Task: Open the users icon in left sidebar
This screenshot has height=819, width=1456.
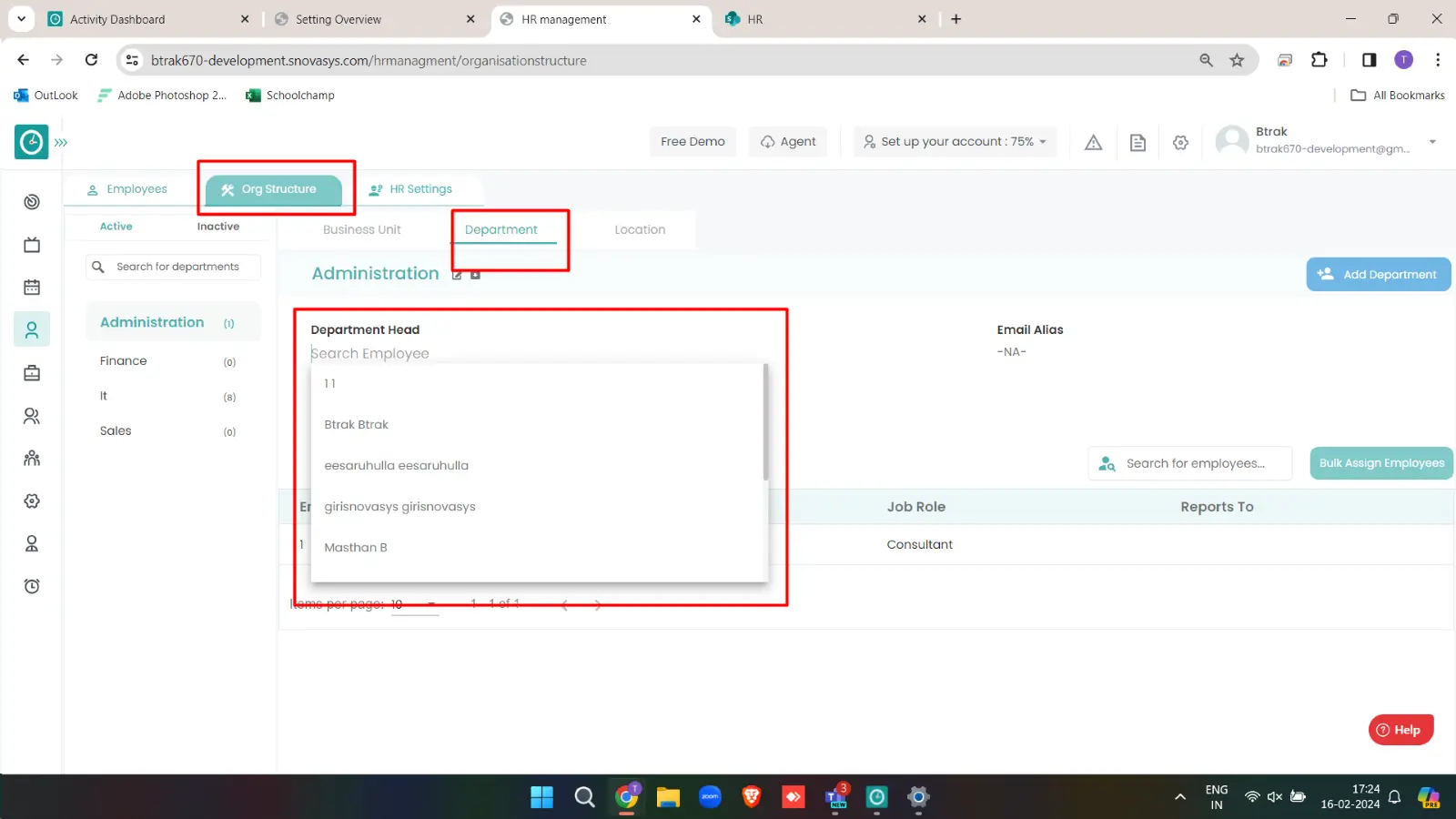Action: coord(32,416)
